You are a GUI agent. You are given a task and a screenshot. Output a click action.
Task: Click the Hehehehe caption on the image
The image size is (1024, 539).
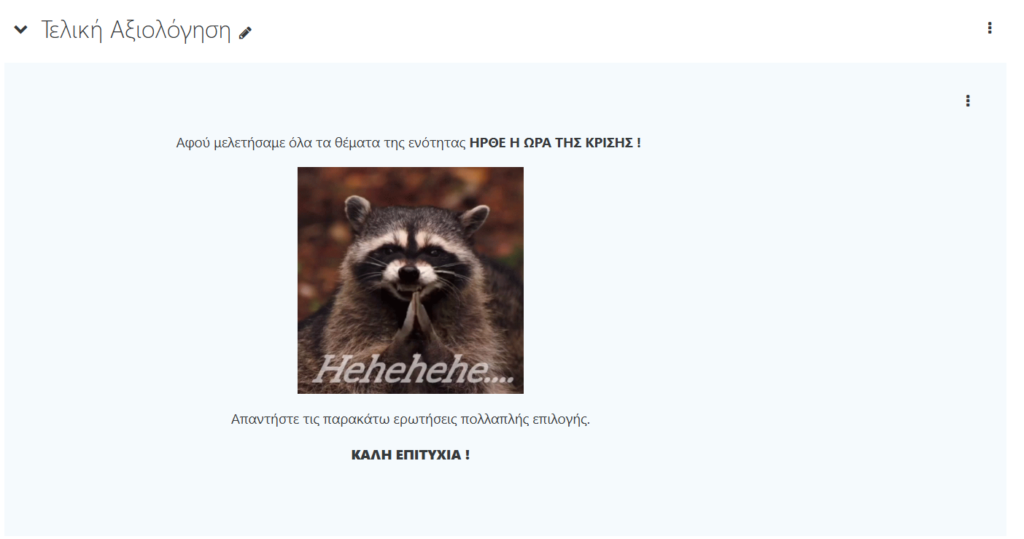(413, 370)
